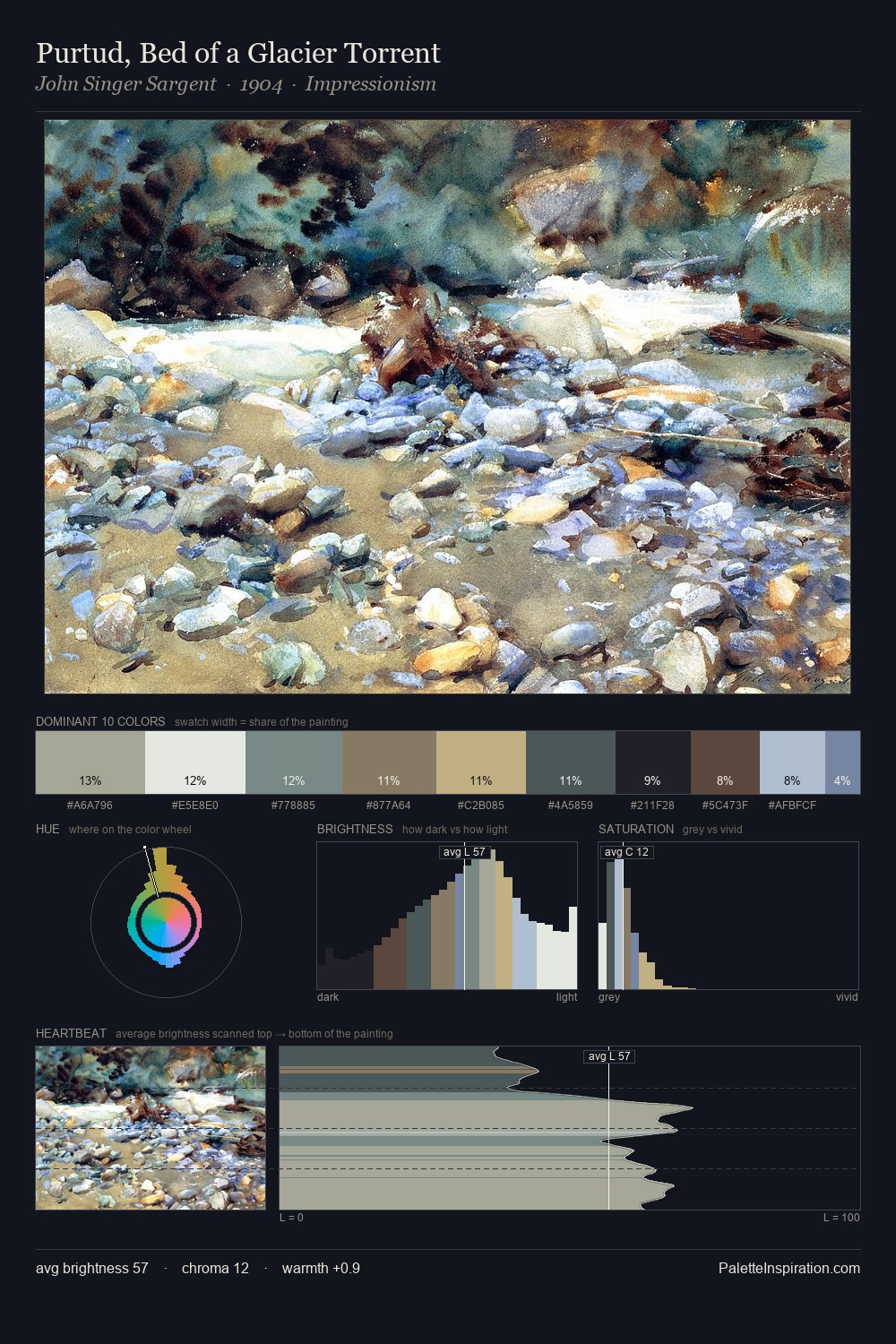Click the style 'Impressionism'
Viewport: 896px width, 1344px height.
tap(371, 84)
